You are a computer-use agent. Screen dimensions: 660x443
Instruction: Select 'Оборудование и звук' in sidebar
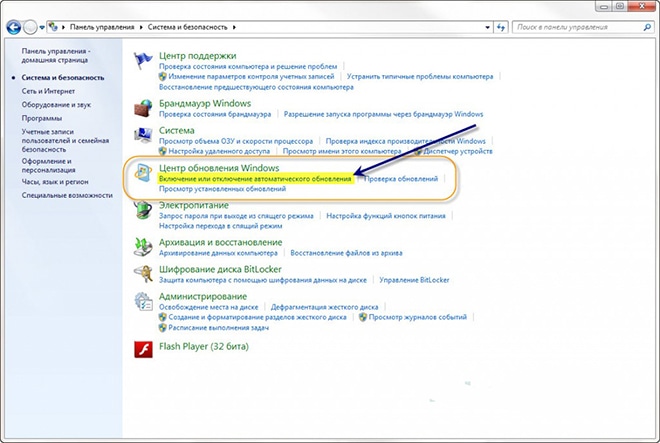(56, 103)
